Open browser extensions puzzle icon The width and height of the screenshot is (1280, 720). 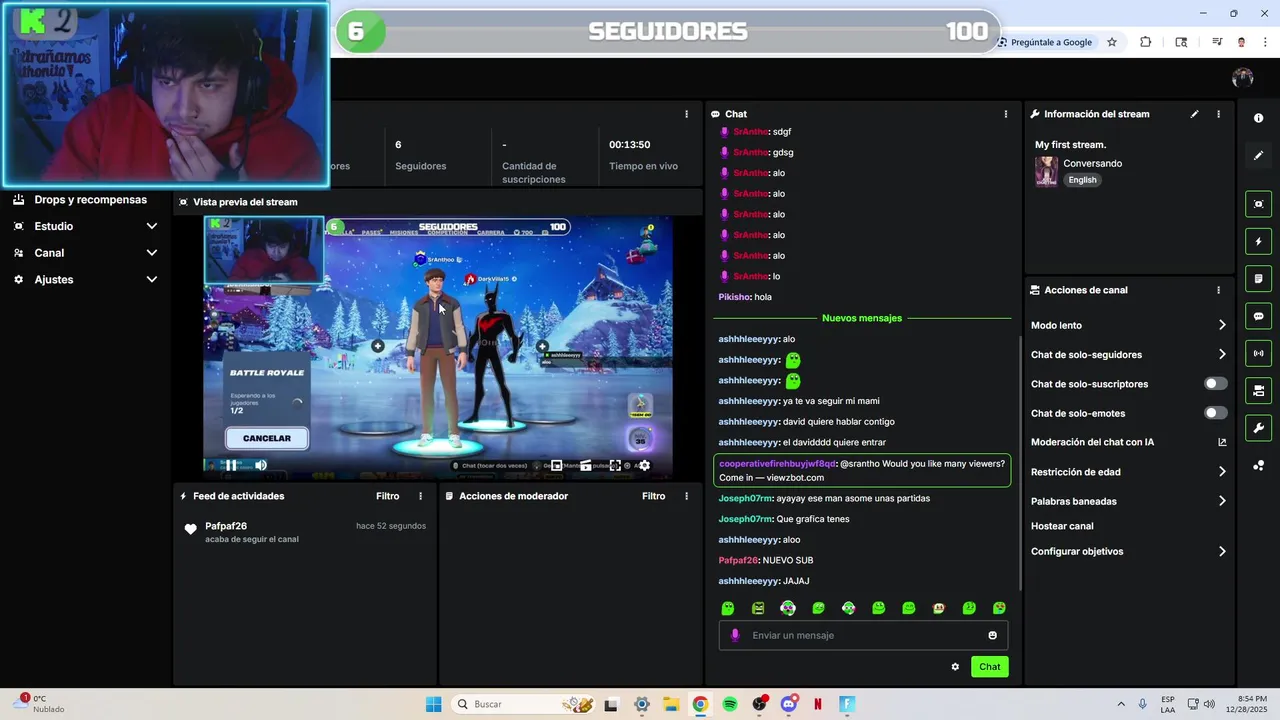point(1146,42)
